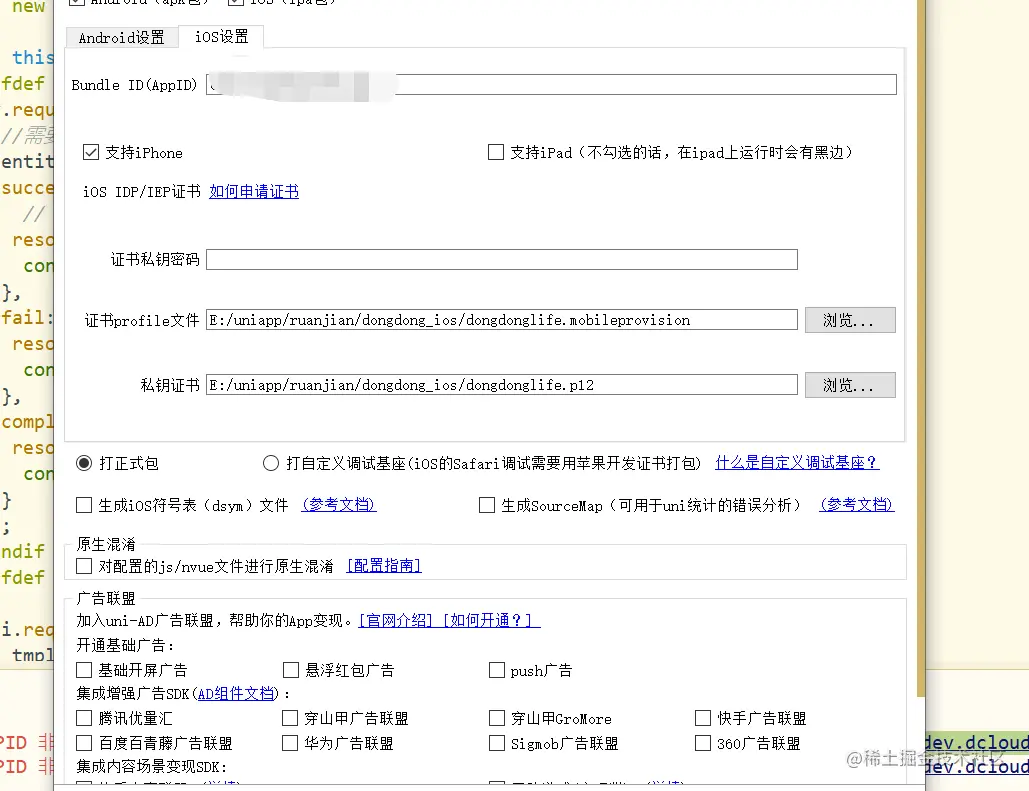The image size is (1029, 791).
Task: Check the 360广告联盟 checkbox
Action: (703, 743)
